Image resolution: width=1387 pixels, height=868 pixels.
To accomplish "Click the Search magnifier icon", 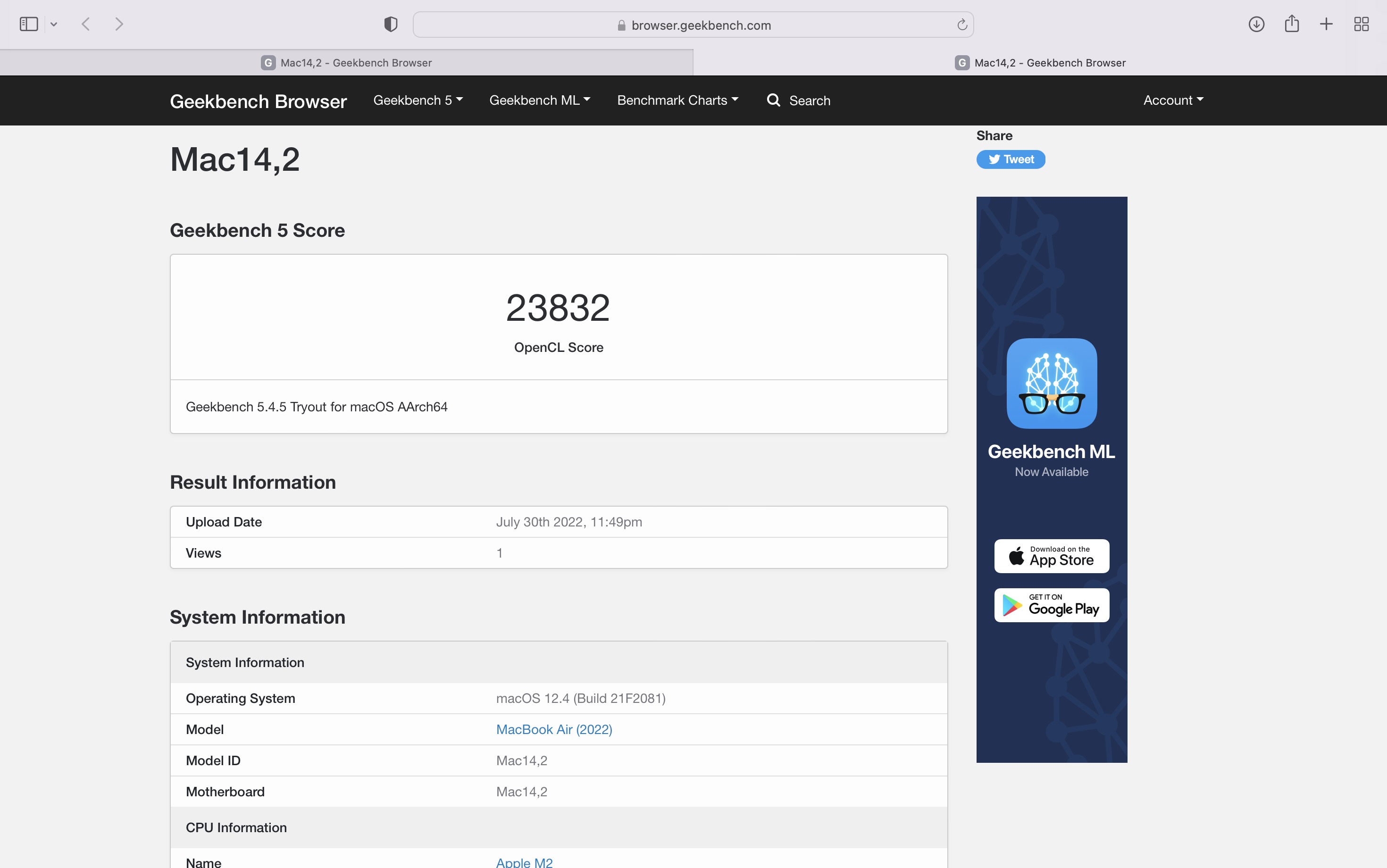I will (x=773, y=100).
